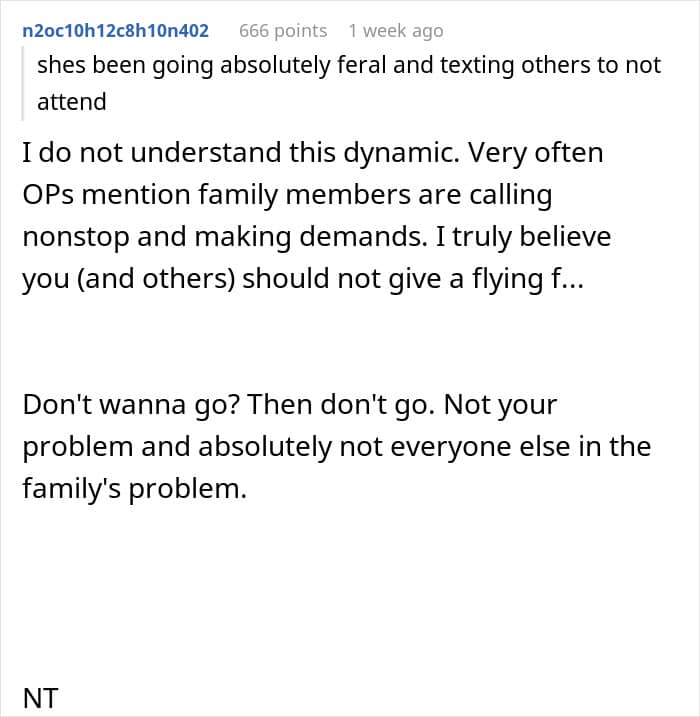Click the parenthetical (and others)
The height and width of the screenshot is (717, 700).
click(x=156, y=279)
